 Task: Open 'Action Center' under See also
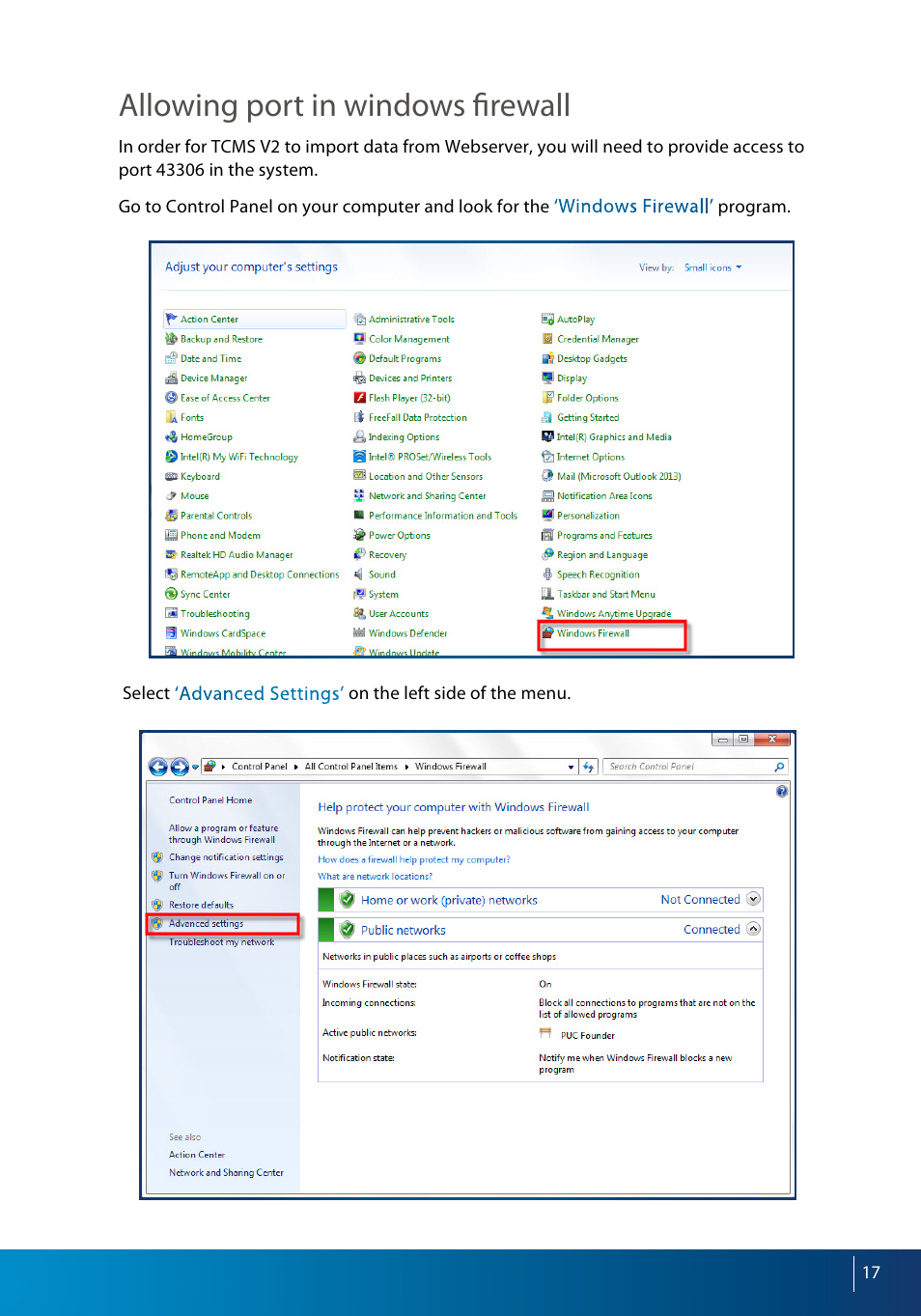(x=197, y=1155)
